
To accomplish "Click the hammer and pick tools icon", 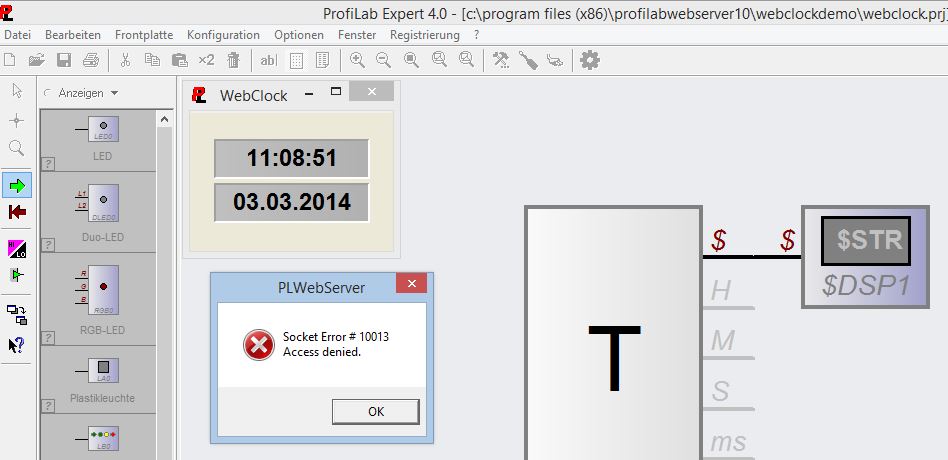I will [x=501, y=60].
